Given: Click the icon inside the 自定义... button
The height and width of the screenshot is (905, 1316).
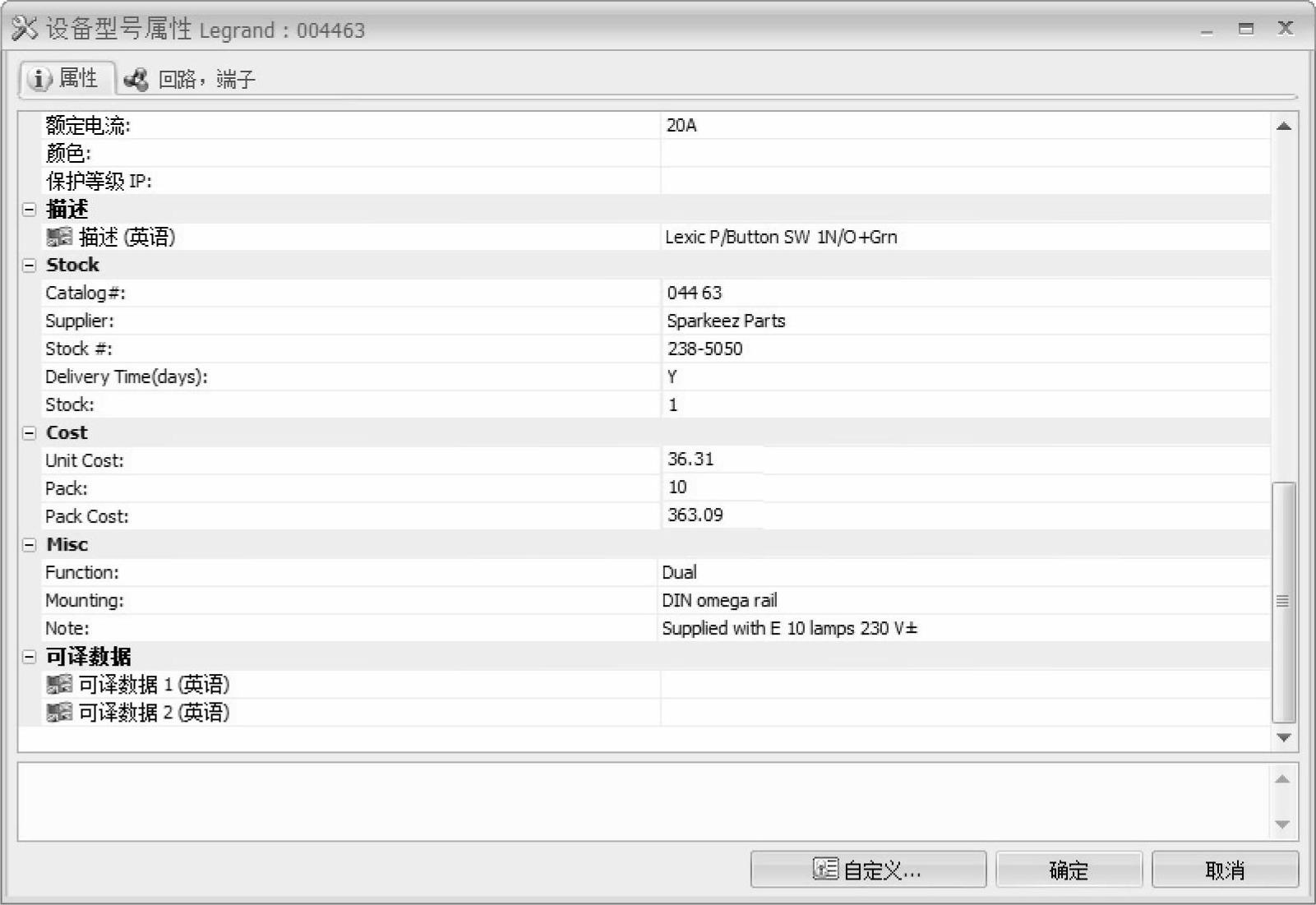Looking at the screenshot, I should tap(825, 869).
